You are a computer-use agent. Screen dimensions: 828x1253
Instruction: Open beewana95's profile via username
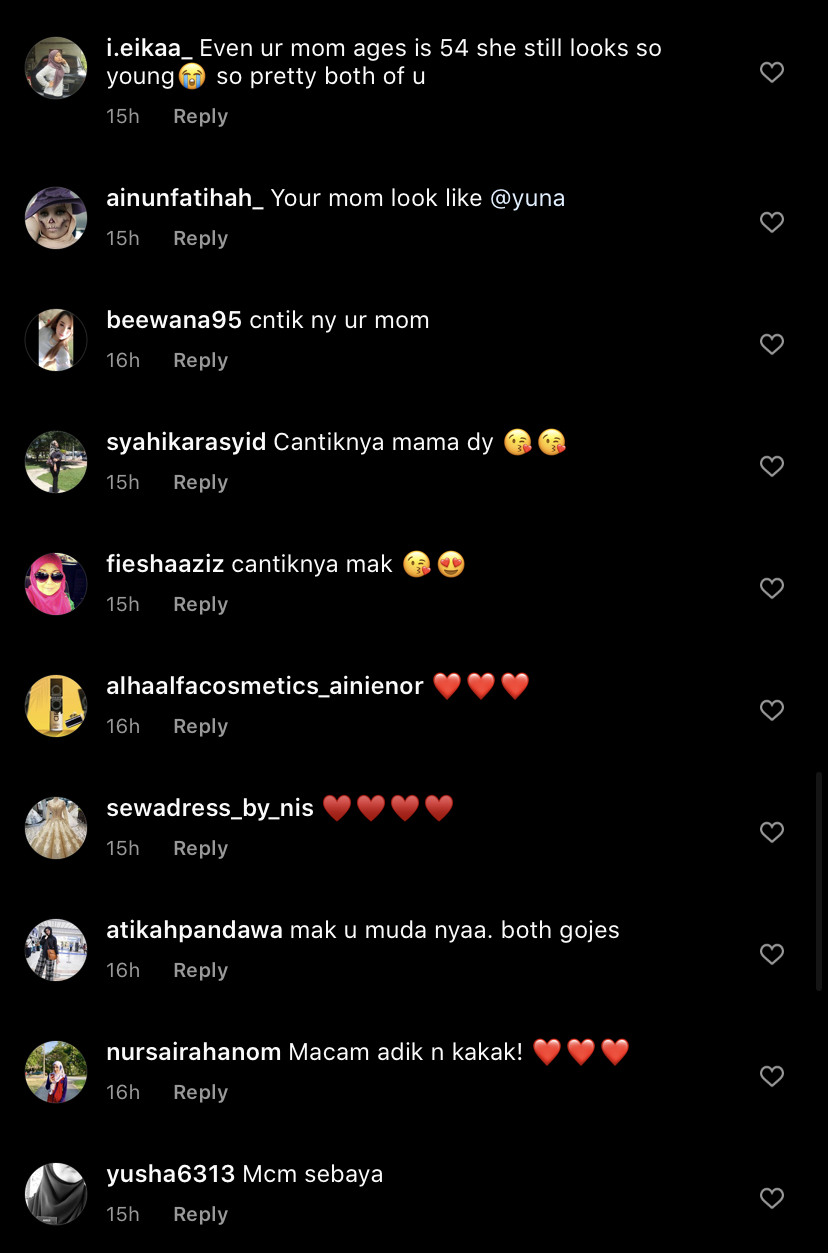[x=174, y=320]
